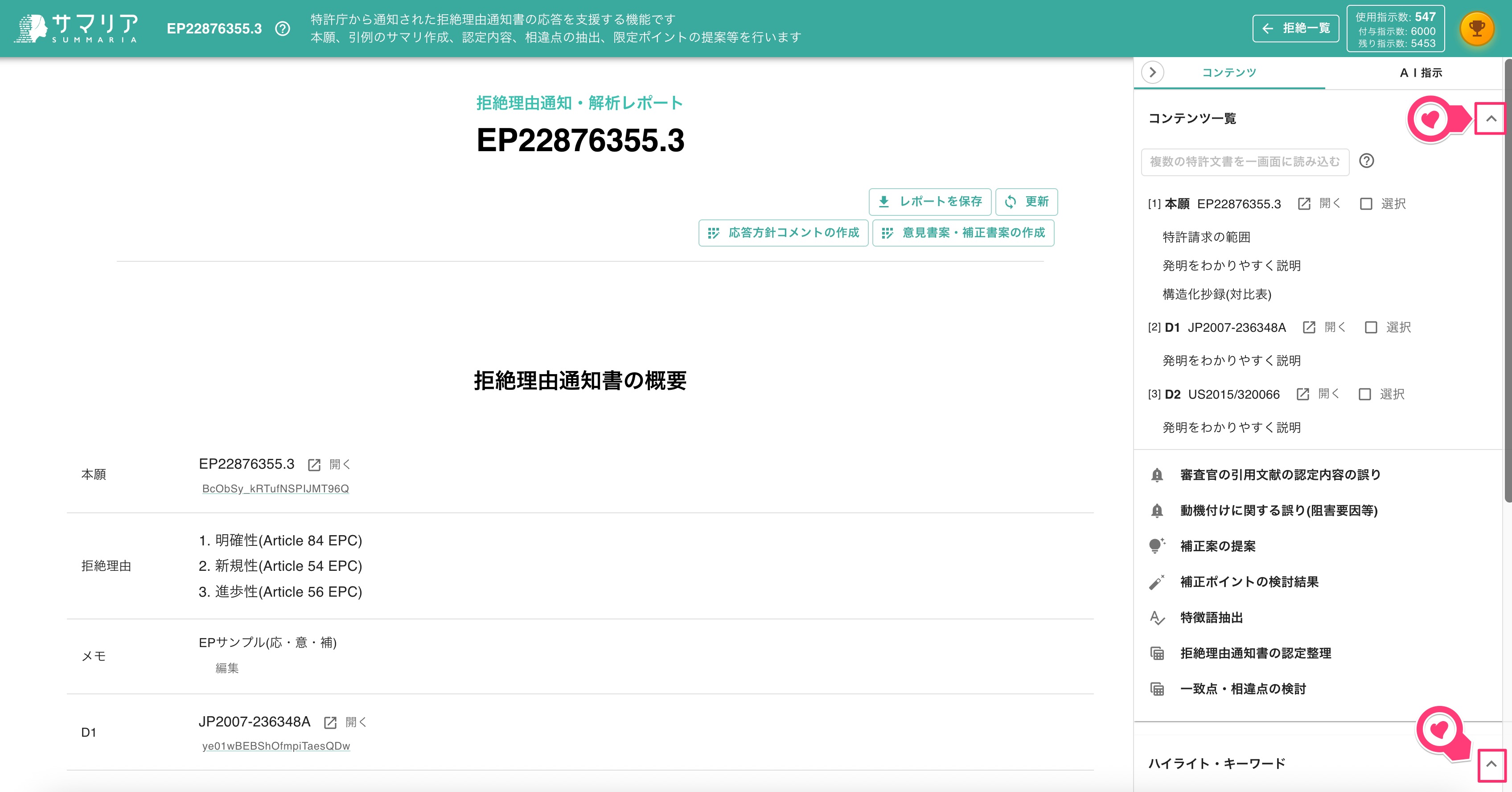Viewport: 1512px width, 792px height.
Task: Click the lightbulb icon for 補正案の提案
Action: pos(1157,546)
